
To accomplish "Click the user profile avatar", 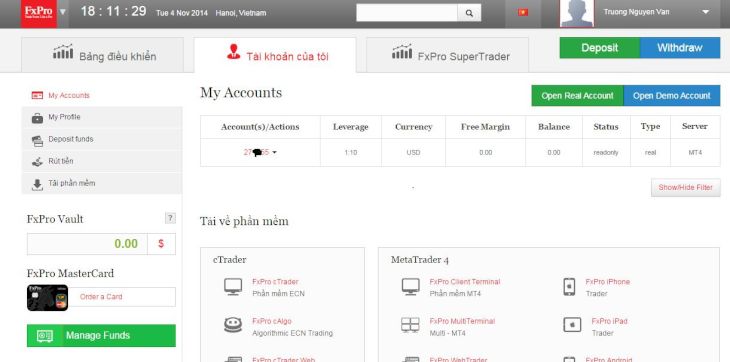I will [x=577, y=13].
